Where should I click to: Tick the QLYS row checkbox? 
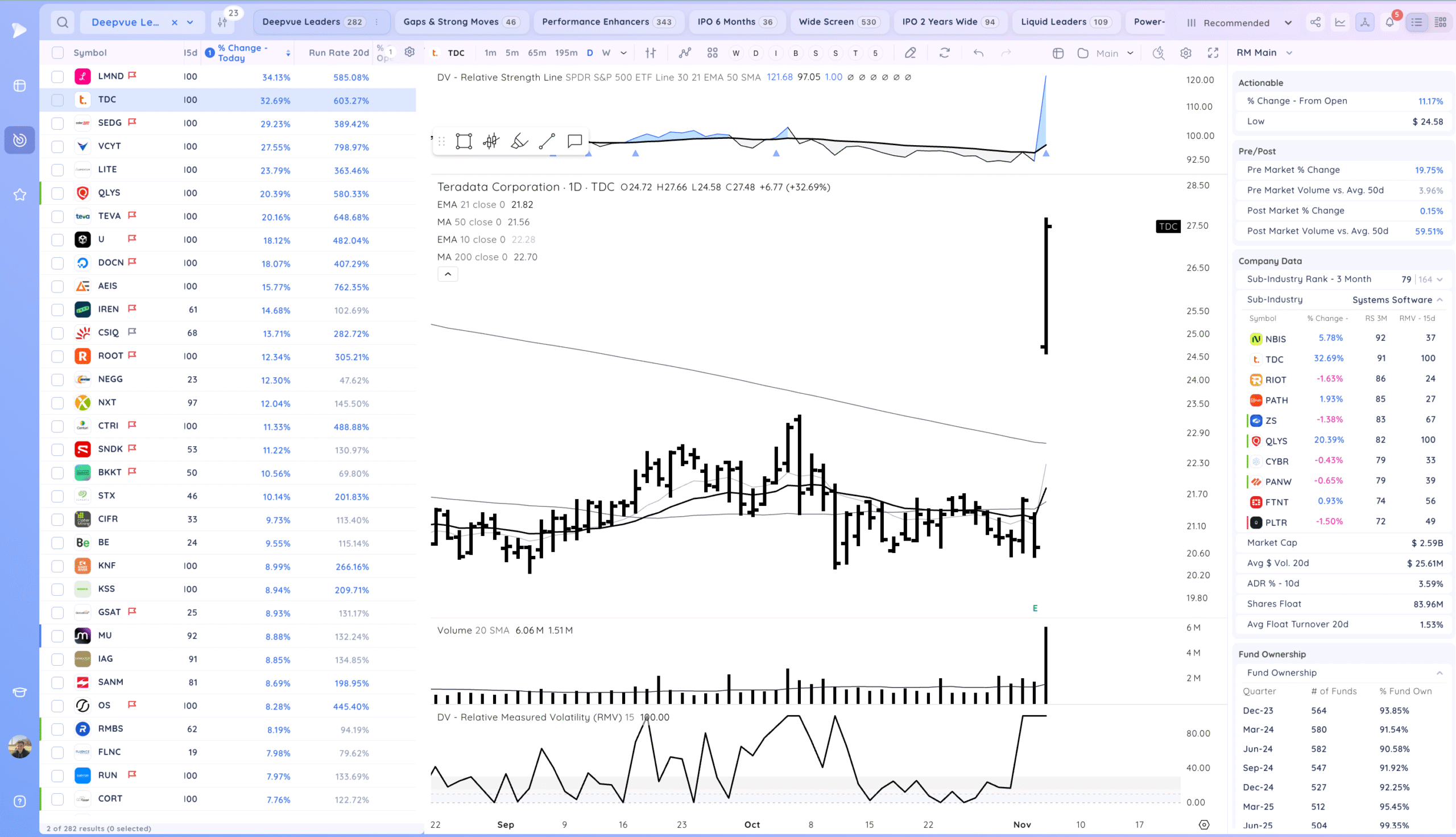[57, 193]
